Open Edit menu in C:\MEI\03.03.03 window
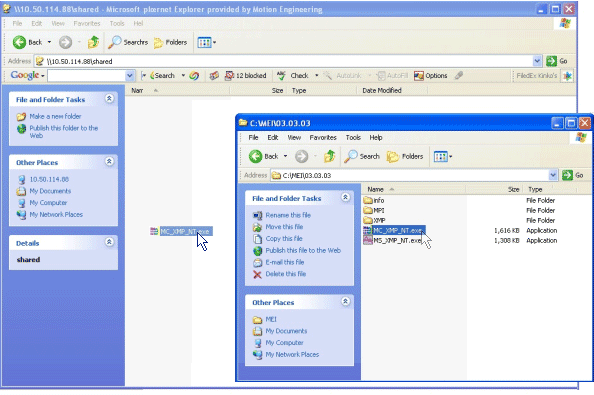Viewport: 594px width, 395px height. 273,137
